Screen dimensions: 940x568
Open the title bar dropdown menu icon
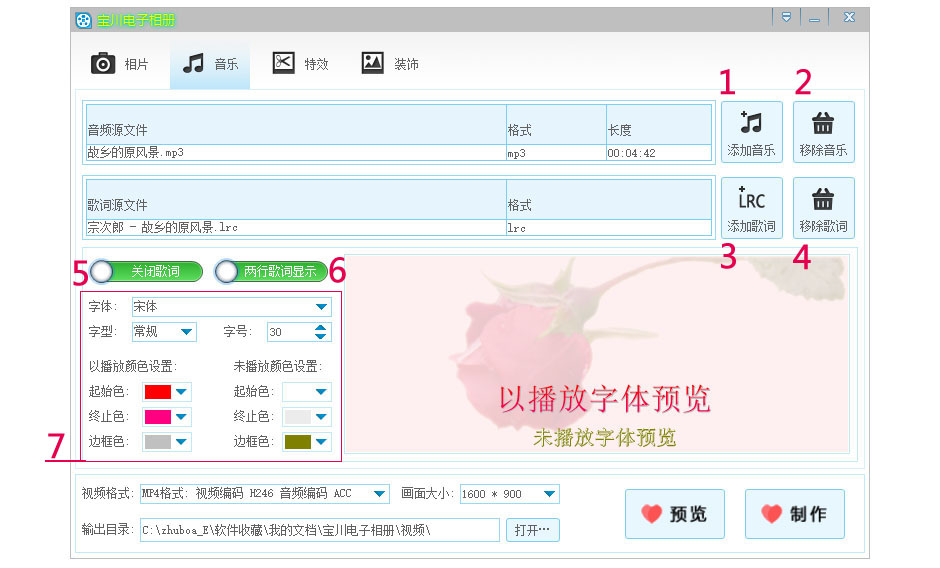coord(787,17)
